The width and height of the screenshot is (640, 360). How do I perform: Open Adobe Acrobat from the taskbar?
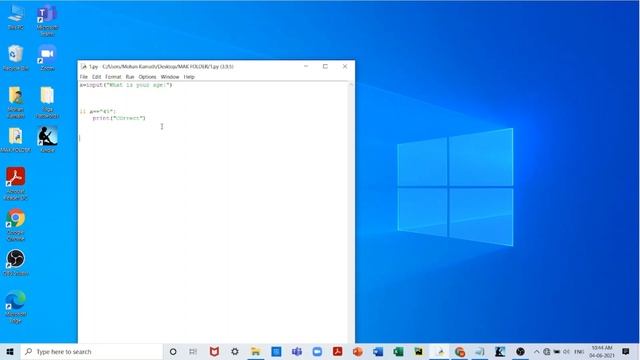338,351
